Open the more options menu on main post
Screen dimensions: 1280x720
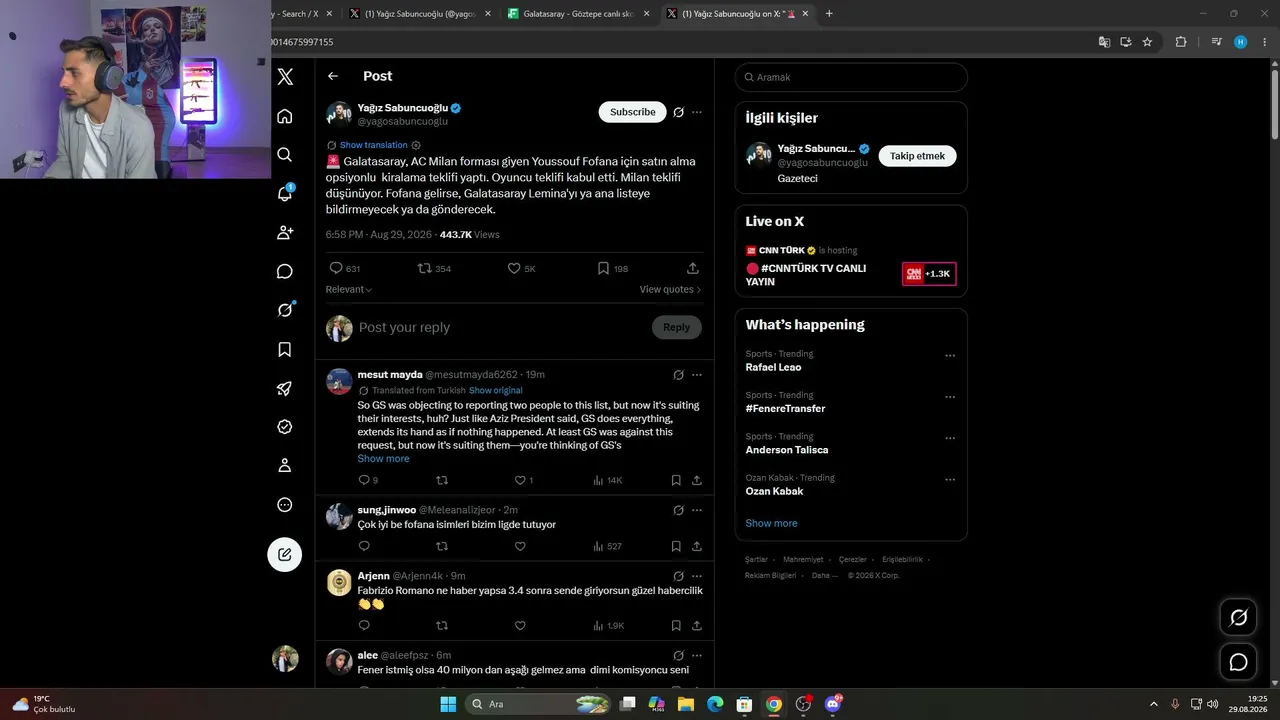point(697,112)
